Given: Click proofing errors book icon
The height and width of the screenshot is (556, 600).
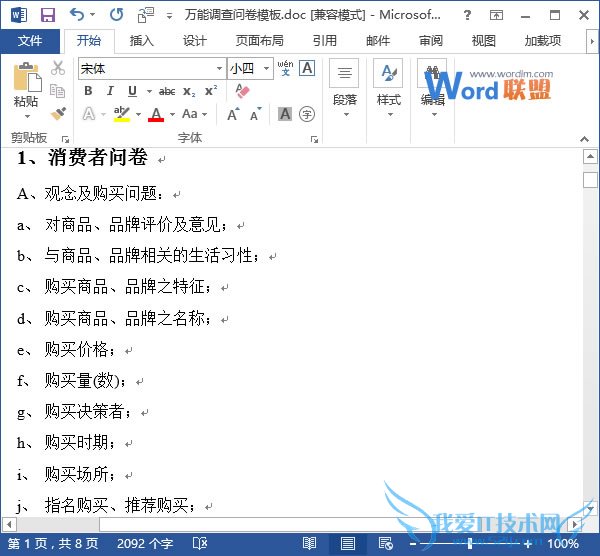Looking at the screenshot, I should click(200, 544).
